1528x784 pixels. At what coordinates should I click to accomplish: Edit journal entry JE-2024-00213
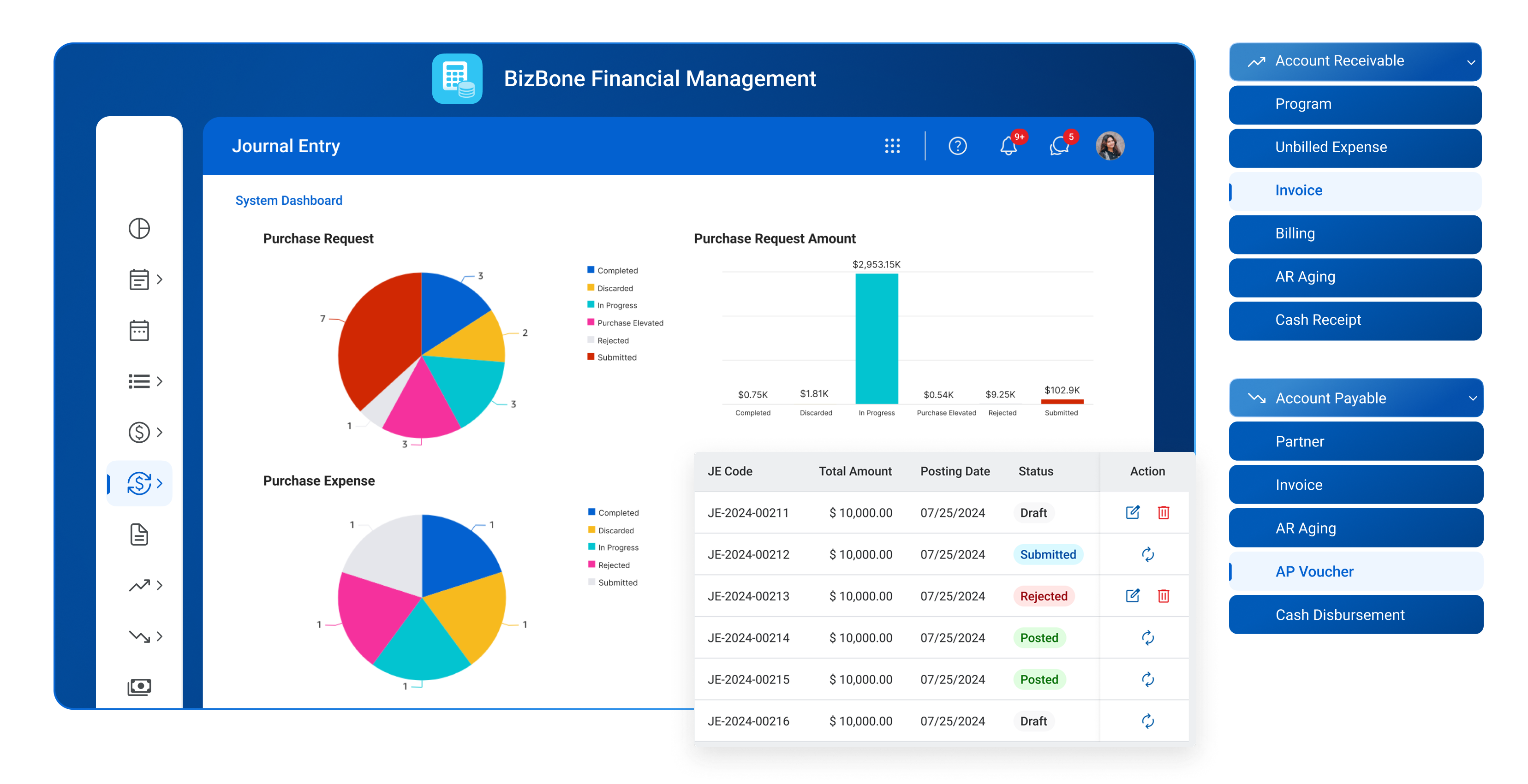[x=1132, y=596]
